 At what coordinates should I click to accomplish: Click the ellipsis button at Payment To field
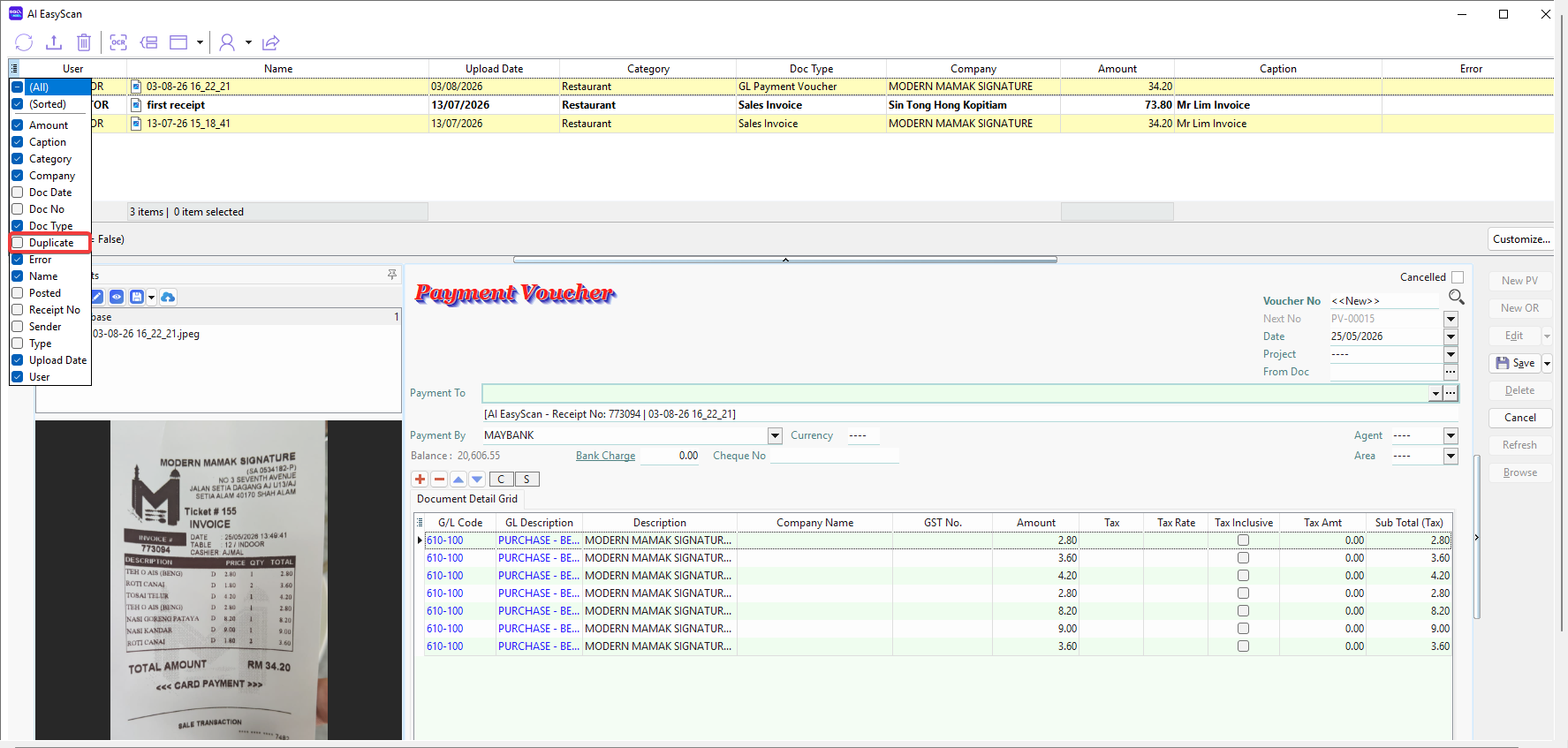coord(1451,393)
